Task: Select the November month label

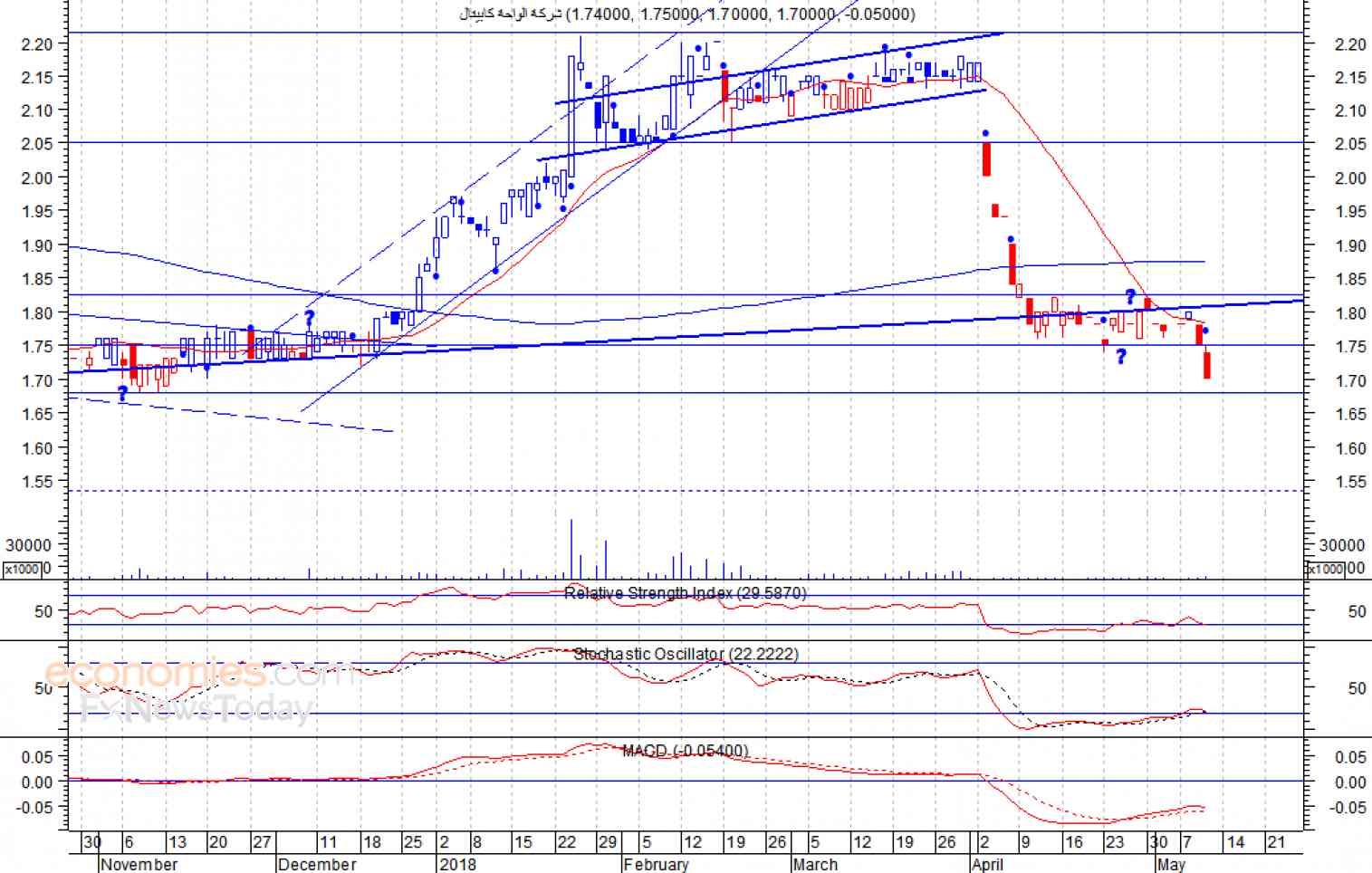Action: tap(139, 864)
